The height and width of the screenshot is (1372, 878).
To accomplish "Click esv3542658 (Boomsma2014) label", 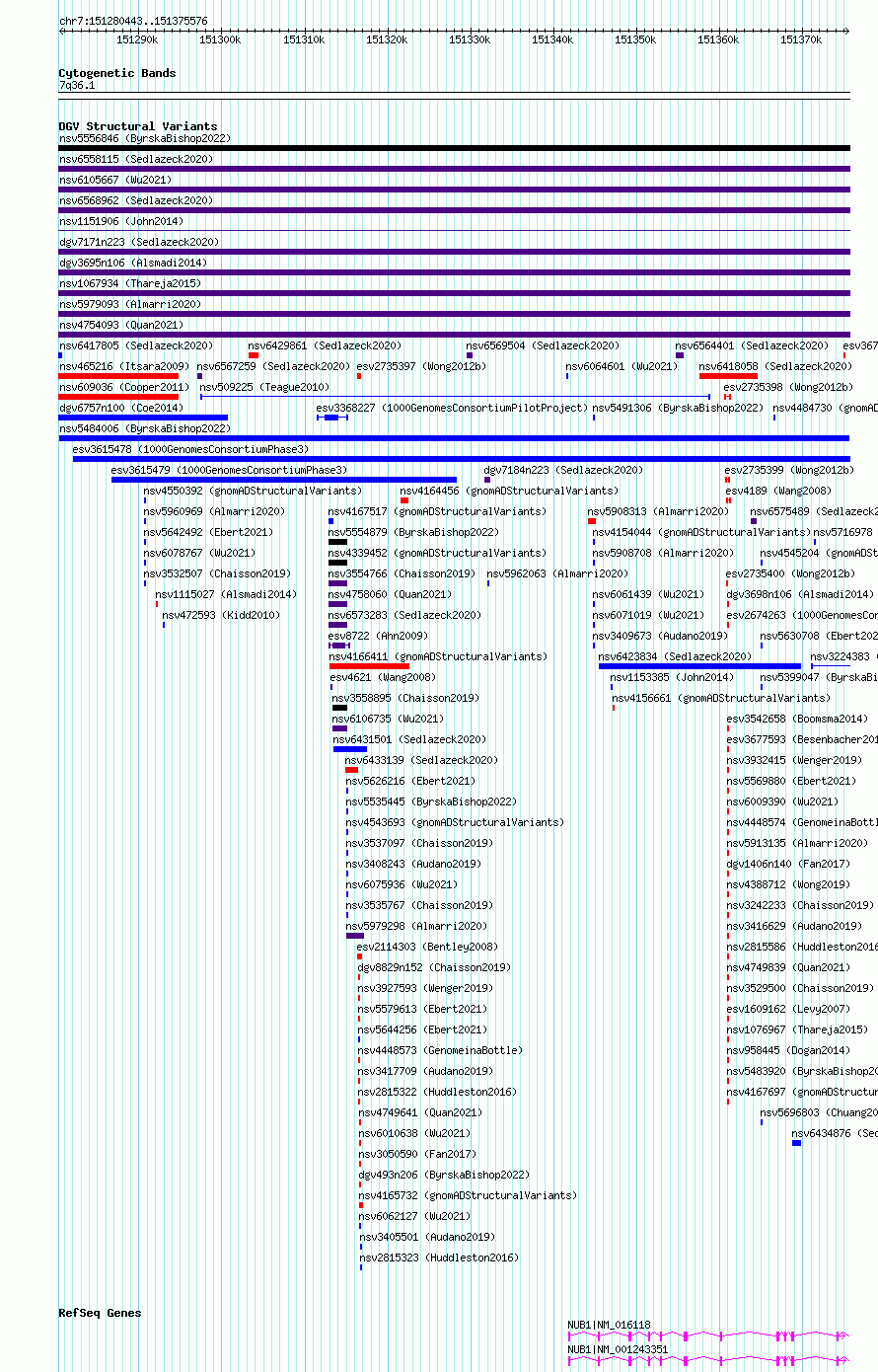I will click(797, 720).
